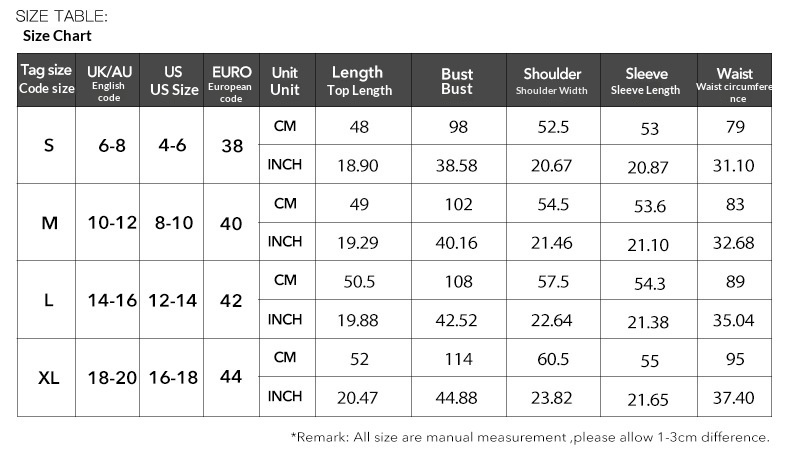The image size is (790, 470).
Task: Select the 12-14 US size cell
Action: [x=171, y=300]
